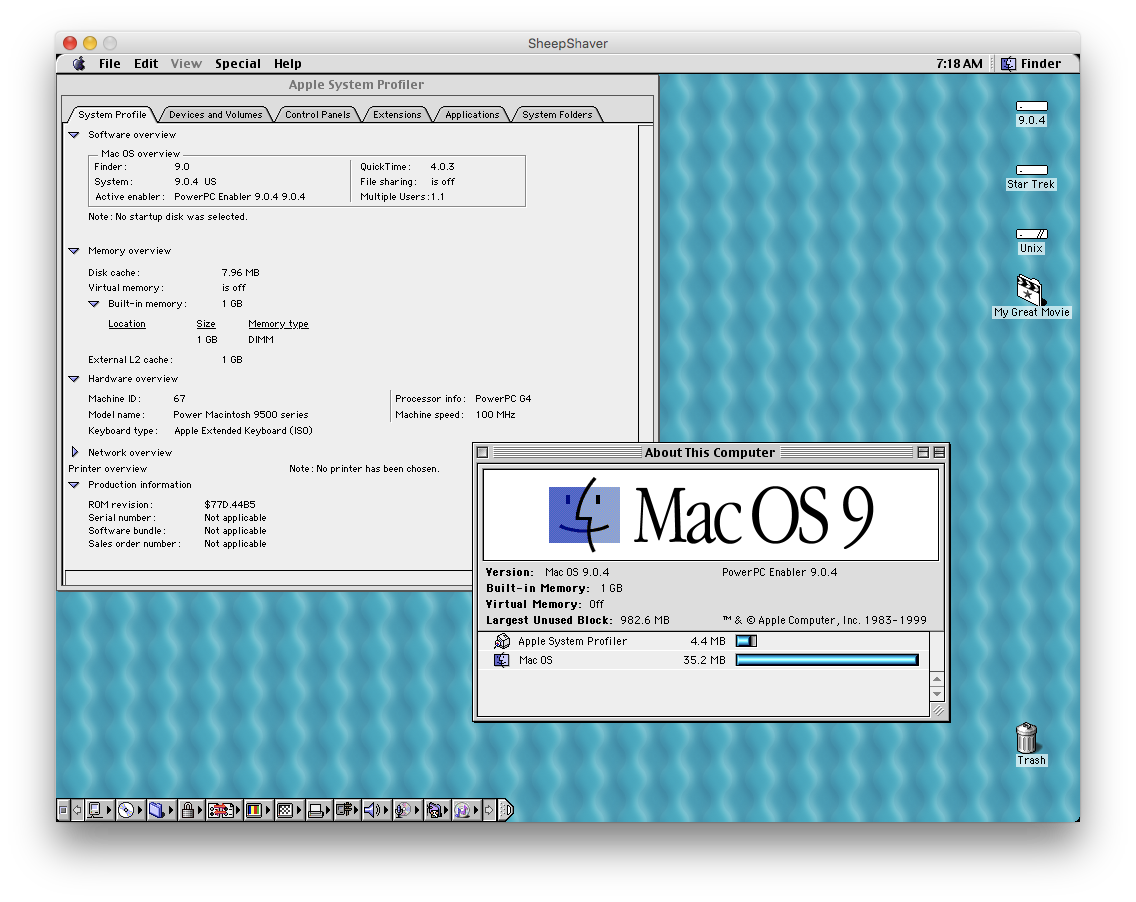The image size is (1136, 902).
Task: Click the red arrows Location Manager strip icon
Action: [x=220, y=809]
